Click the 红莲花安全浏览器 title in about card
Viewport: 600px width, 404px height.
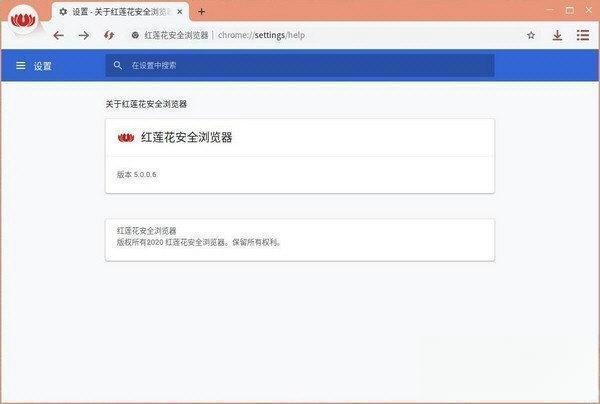(186, 137)
